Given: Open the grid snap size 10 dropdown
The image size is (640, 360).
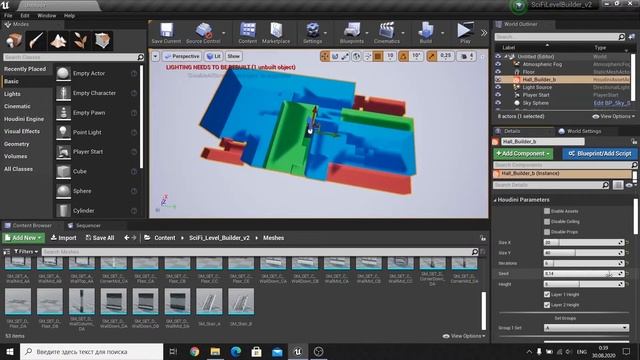Looking at the screenshot, I should point(390,56).
